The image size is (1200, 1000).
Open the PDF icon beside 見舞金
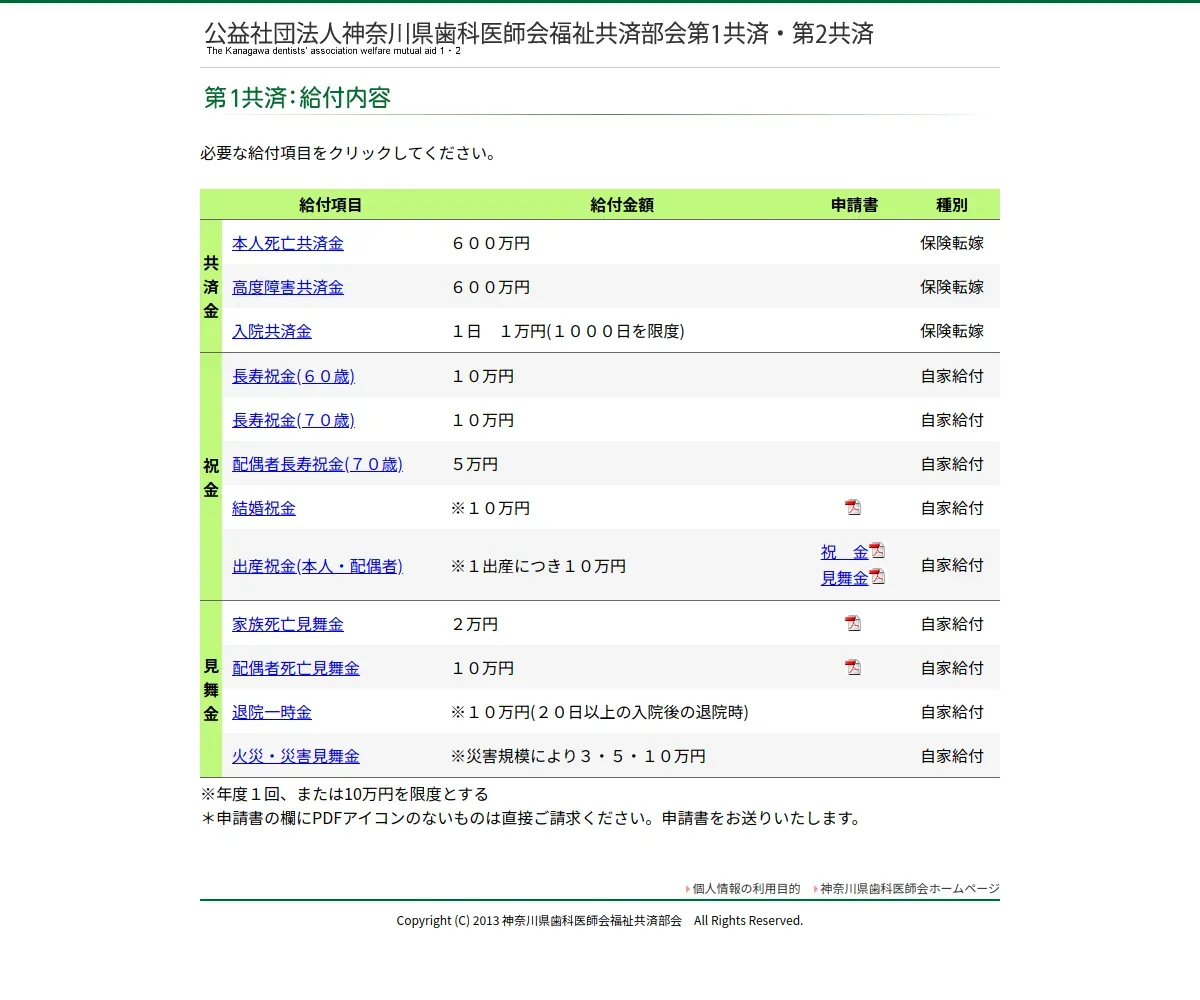877,576
